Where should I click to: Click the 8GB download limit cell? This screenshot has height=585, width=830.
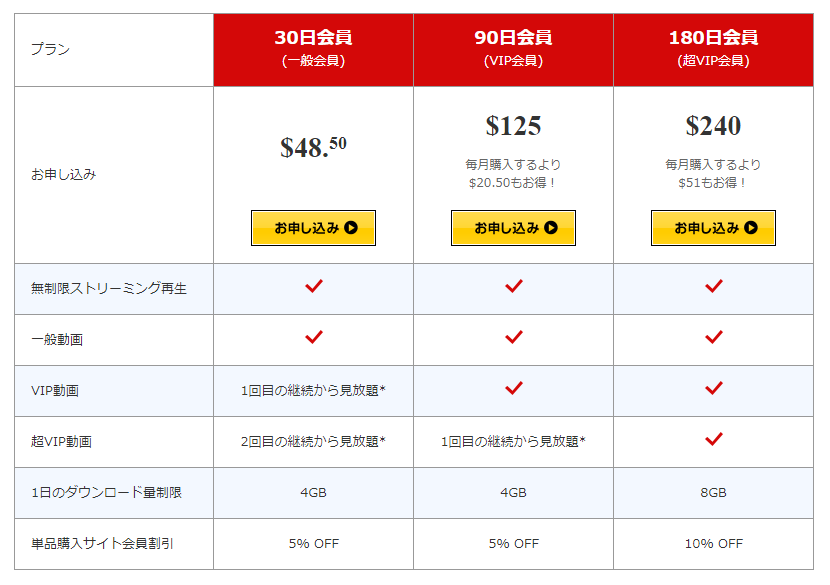(x=713, y=493)
